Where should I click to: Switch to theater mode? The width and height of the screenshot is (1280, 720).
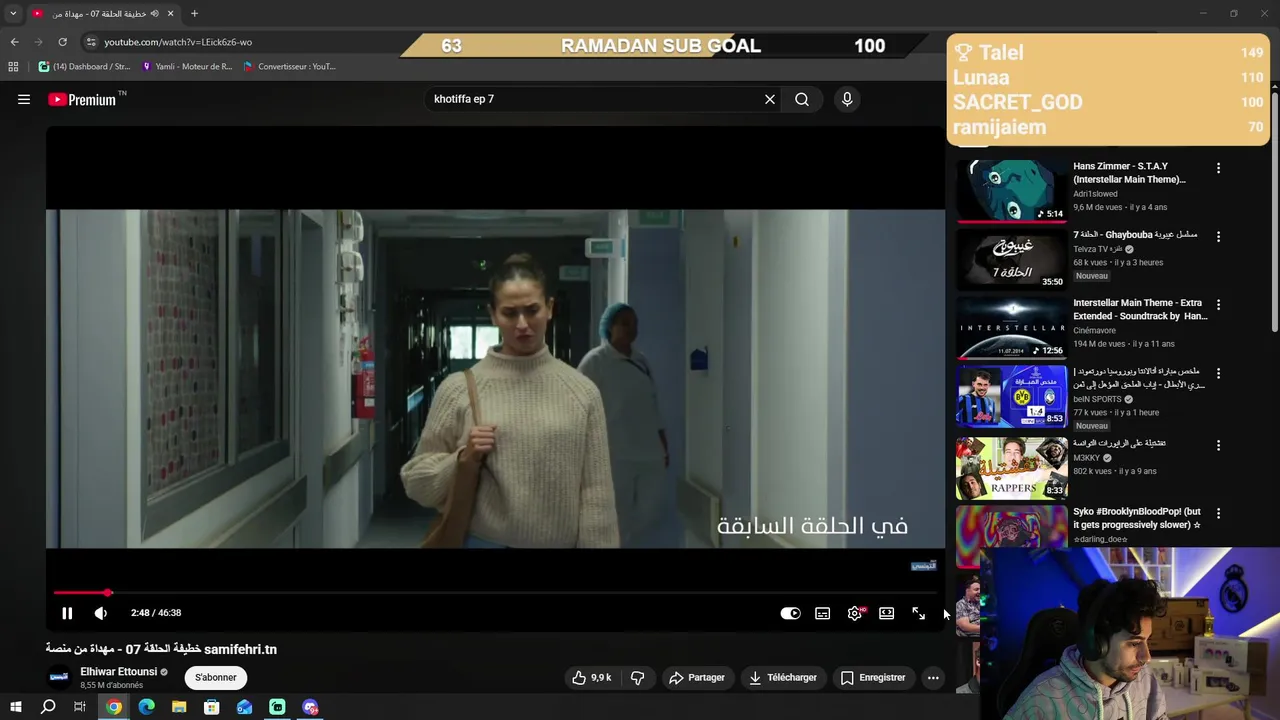click(x=887, y=613)
